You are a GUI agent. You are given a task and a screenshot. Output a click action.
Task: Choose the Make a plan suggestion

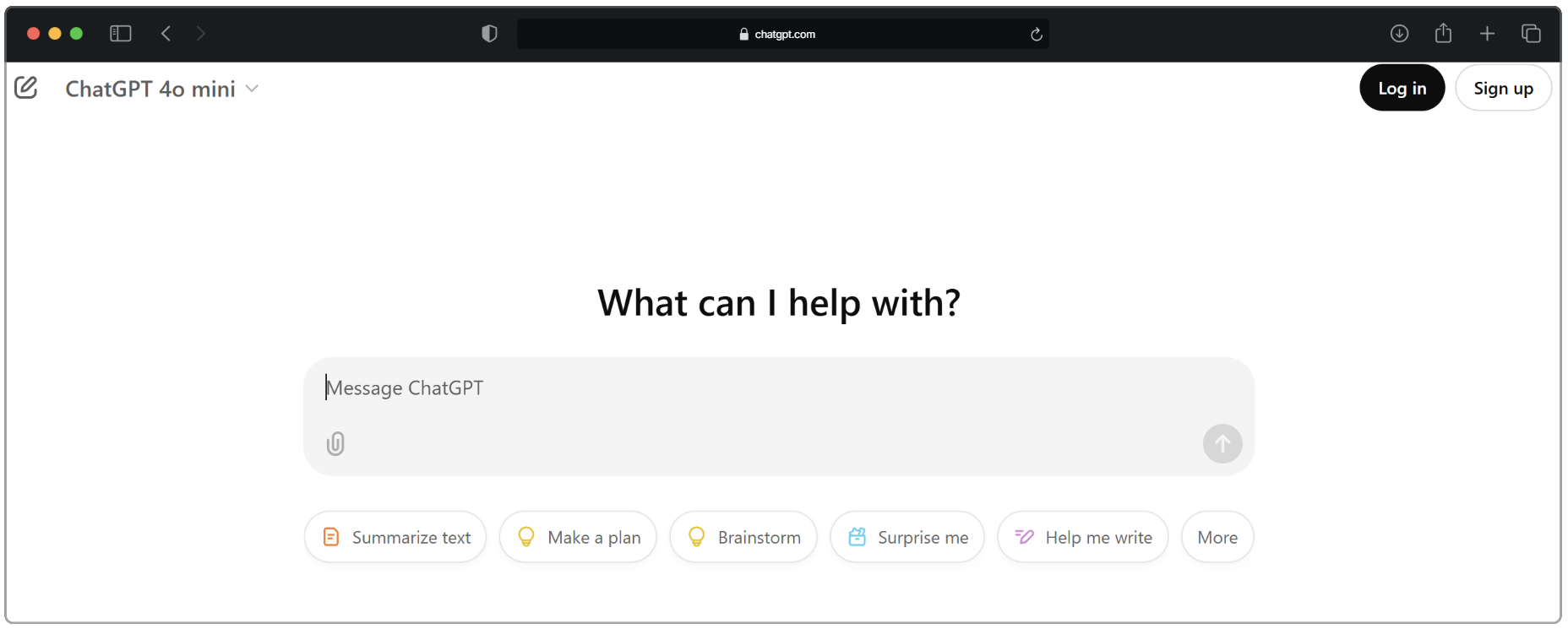[578, 537]
